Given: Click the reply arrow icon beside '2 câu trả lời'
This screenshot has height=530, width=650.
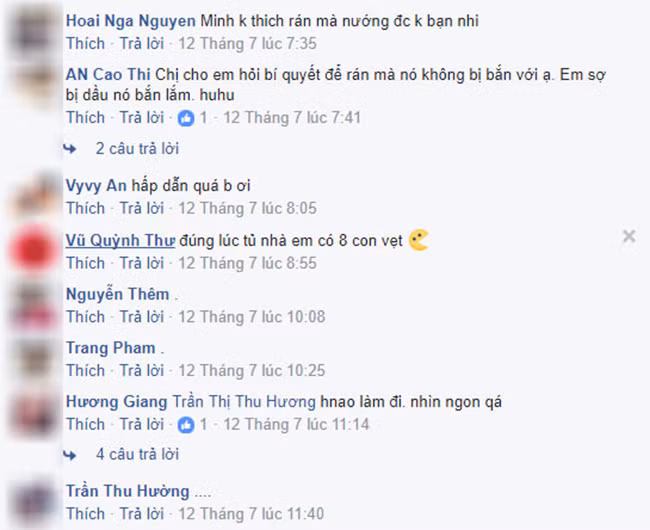Looking at the screenshot, I should tap(70, 149).
